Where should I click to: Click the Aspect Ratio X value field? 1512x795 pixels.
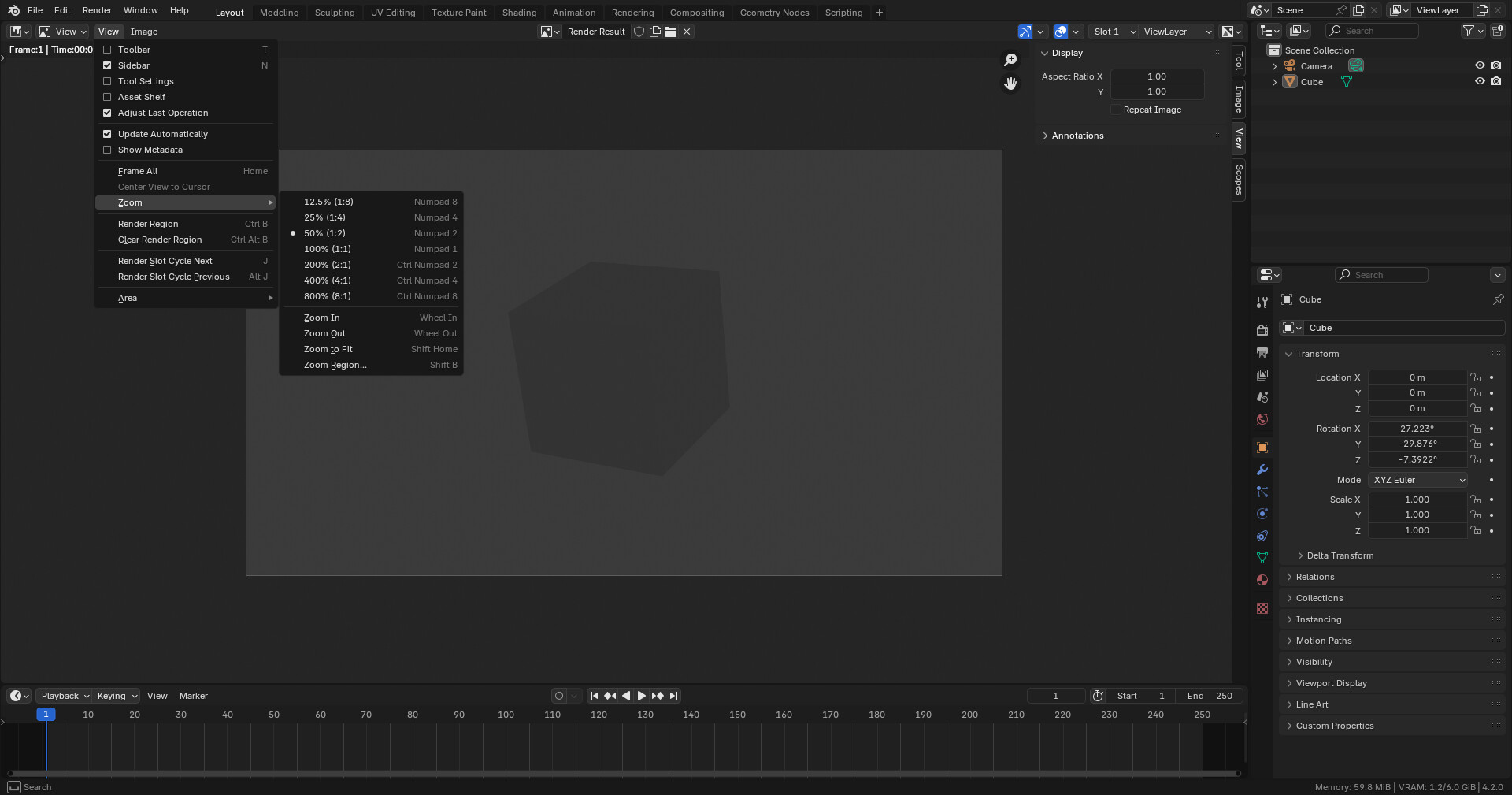[1157, 76]
